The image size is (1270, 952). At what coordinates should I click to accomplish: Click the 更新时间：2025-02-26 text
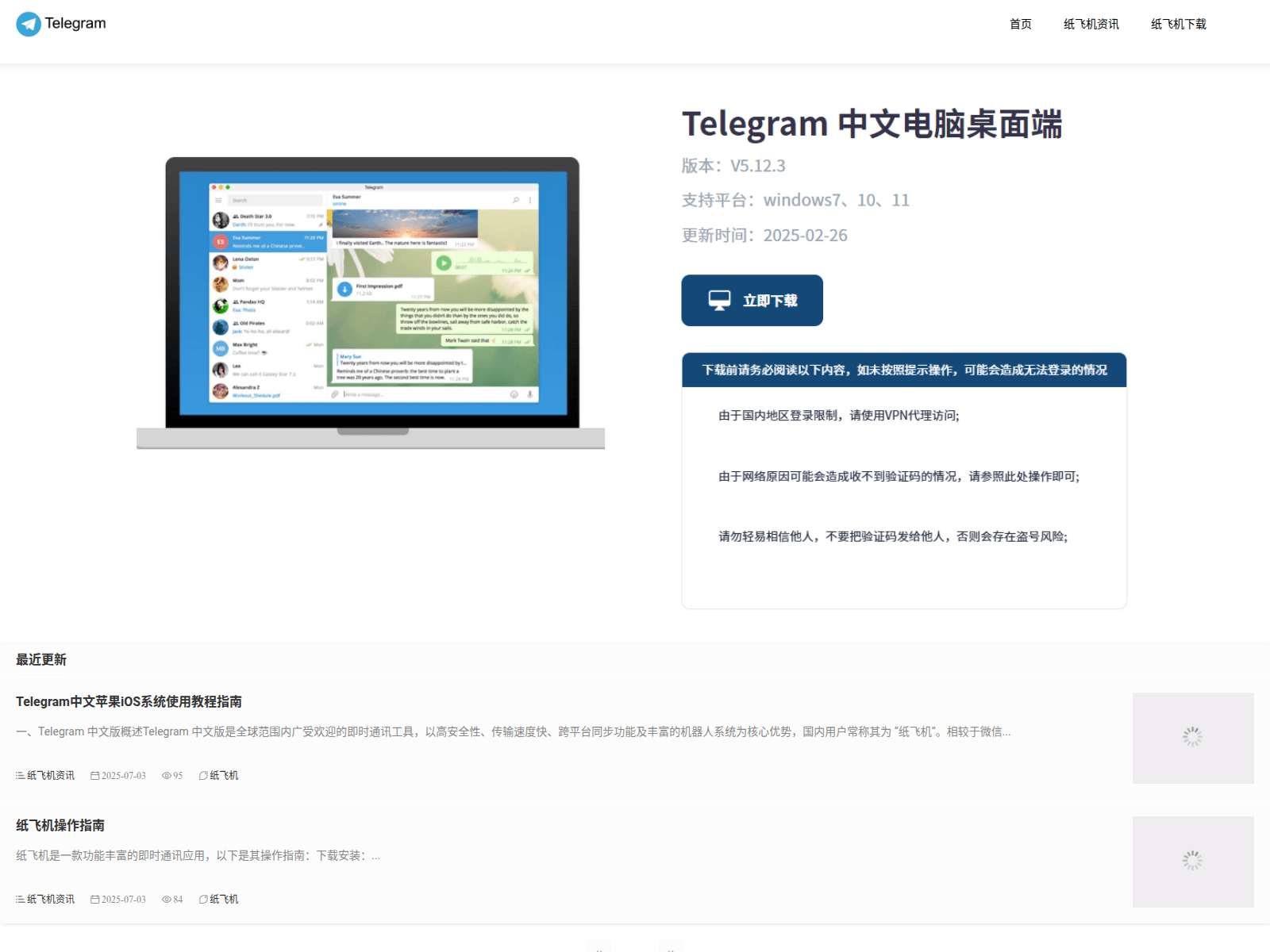coord(764,236)
